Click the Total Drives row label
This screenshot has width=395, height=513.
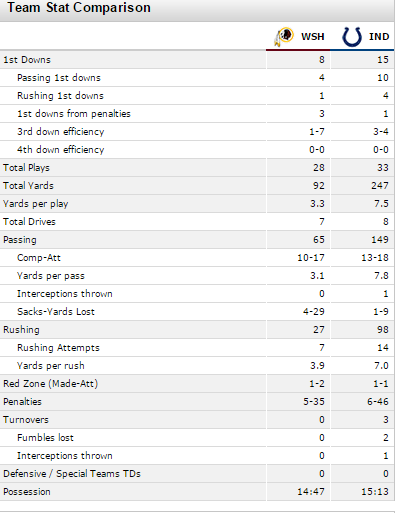tap(29, 222)
